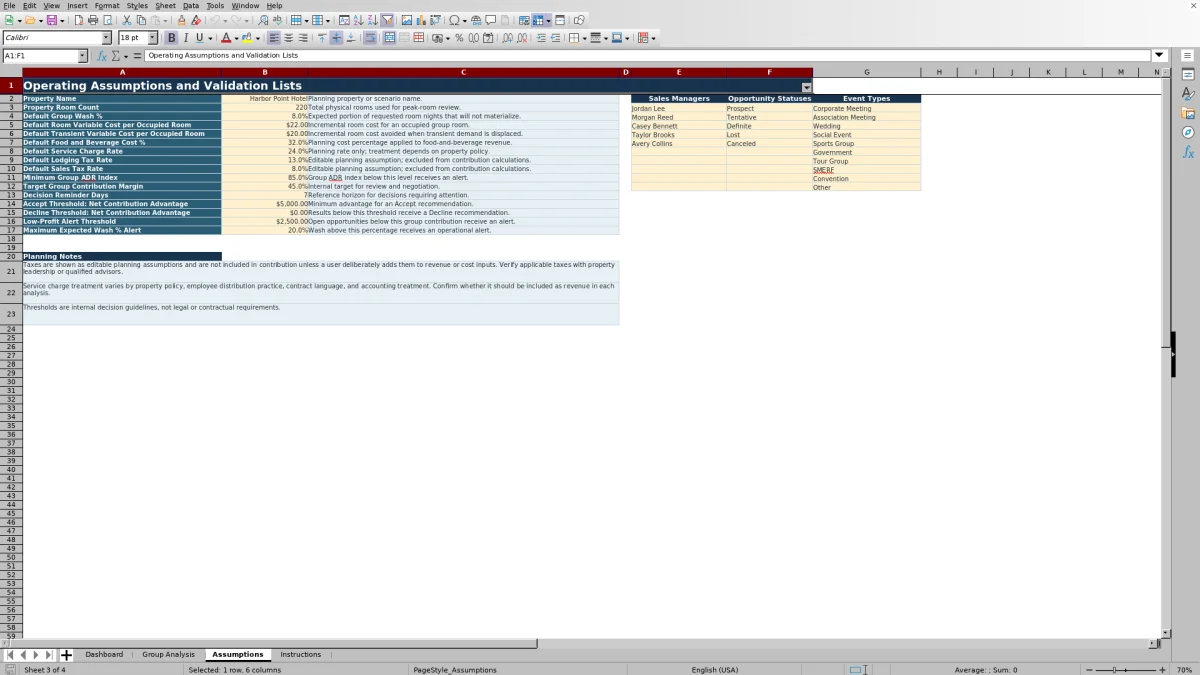Toggle Align Left button

[x=273, y=38]
